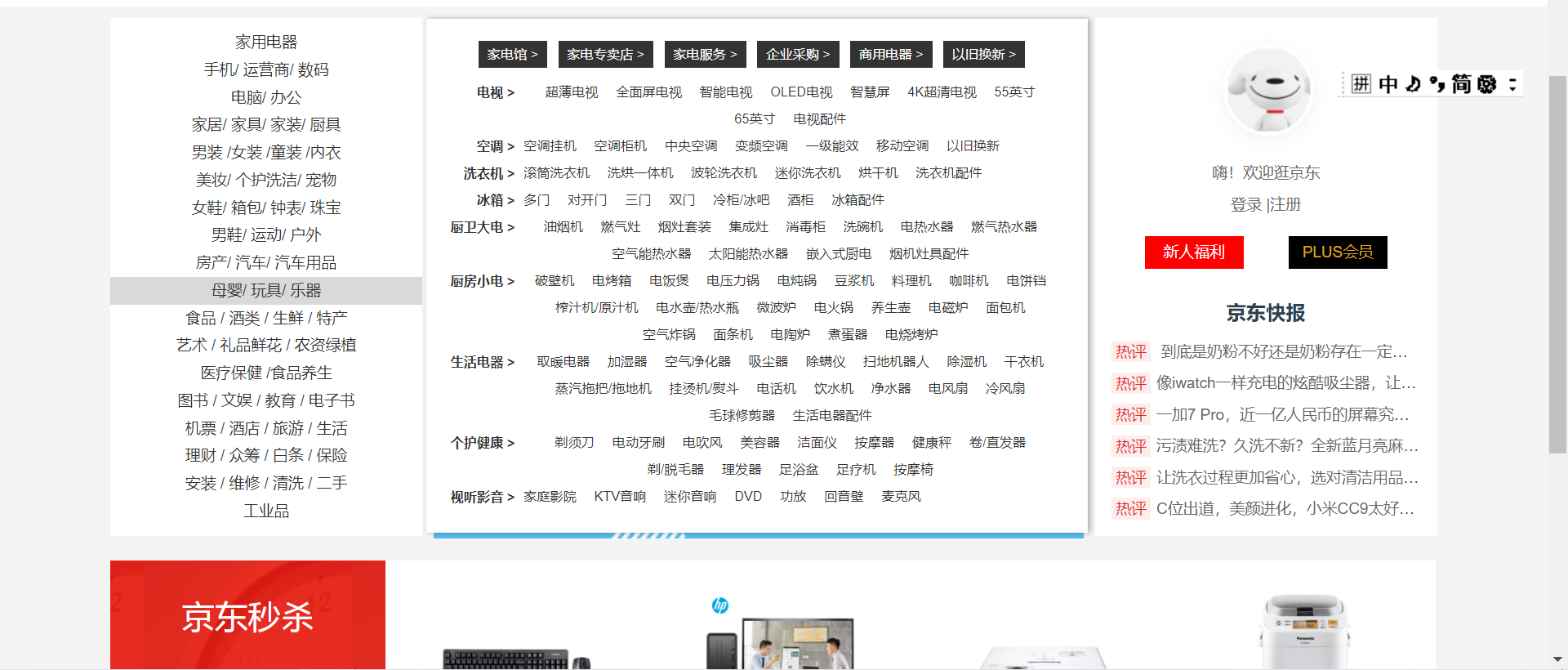Expand the 洗衣机 > subcategory heading
The image size is (1568, 670).
click(x=489, y=173)
